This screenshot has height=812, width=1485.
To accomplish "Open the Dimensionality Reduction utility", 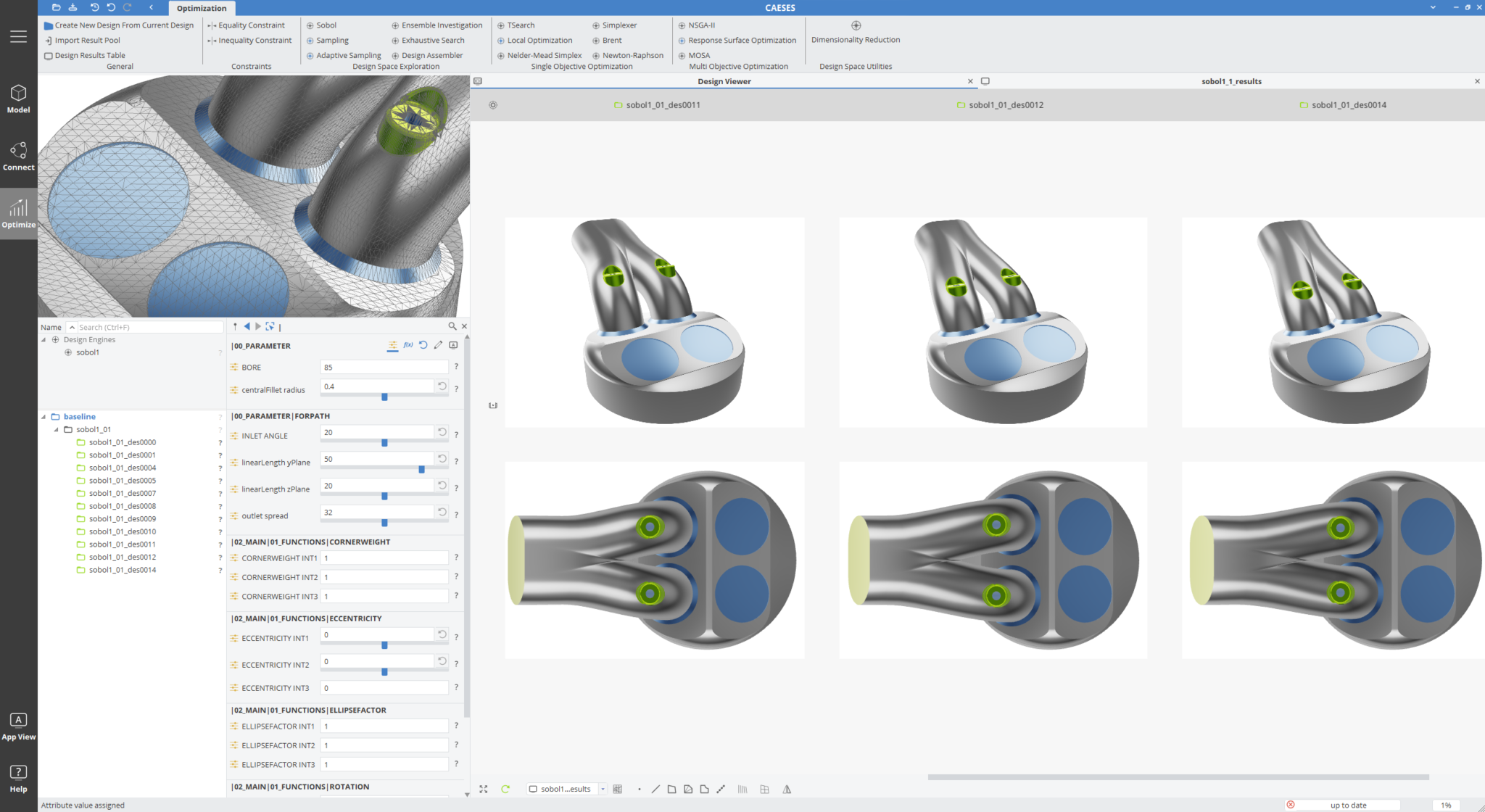I will (856, 32).
